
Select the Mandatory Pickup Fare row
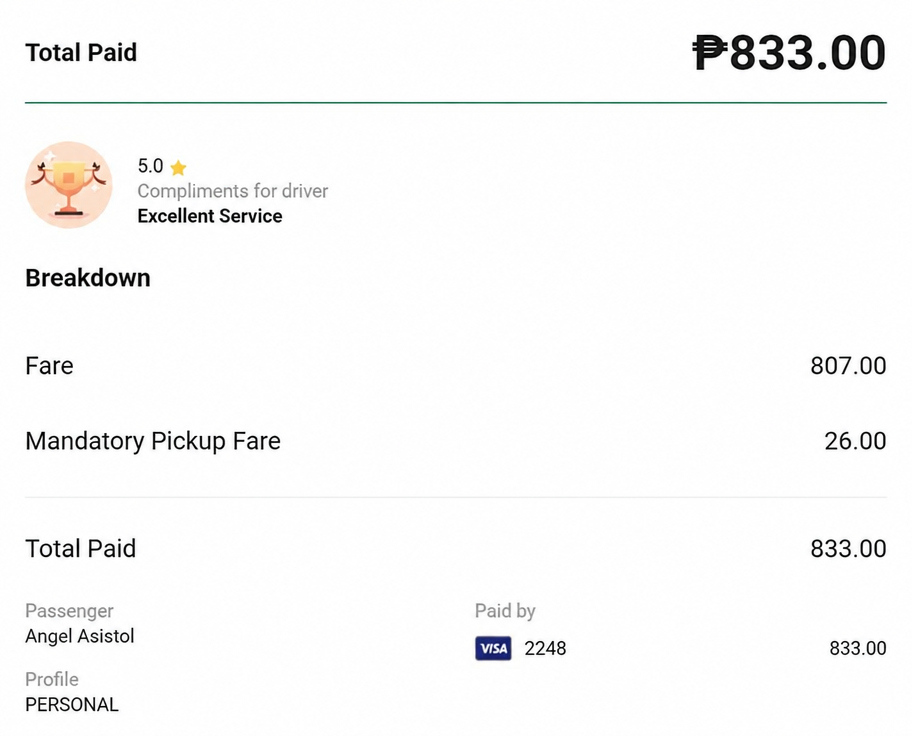456,441
